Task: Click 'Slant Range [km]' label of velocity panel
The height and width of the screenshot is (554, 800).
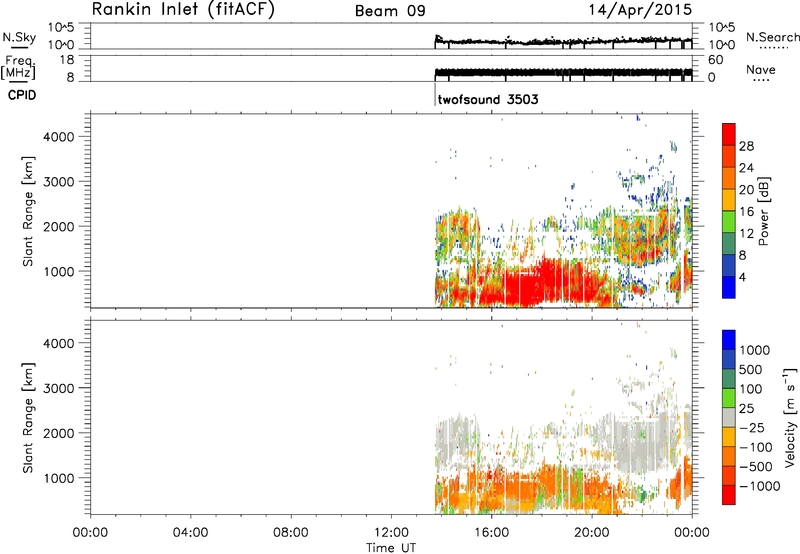Action: (28, 418)
